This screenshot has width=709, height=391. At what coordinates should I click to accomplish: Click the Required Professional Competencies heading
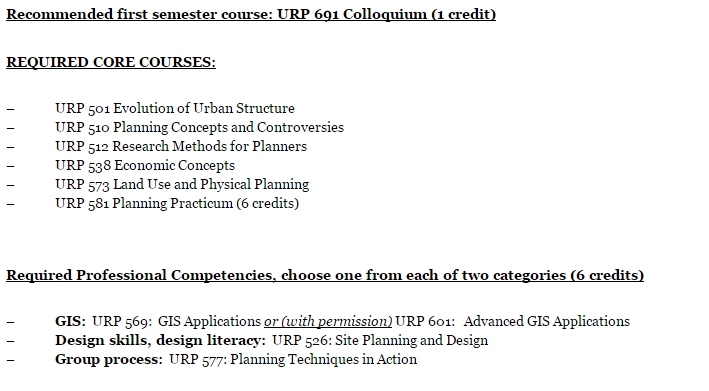(325, 275)
